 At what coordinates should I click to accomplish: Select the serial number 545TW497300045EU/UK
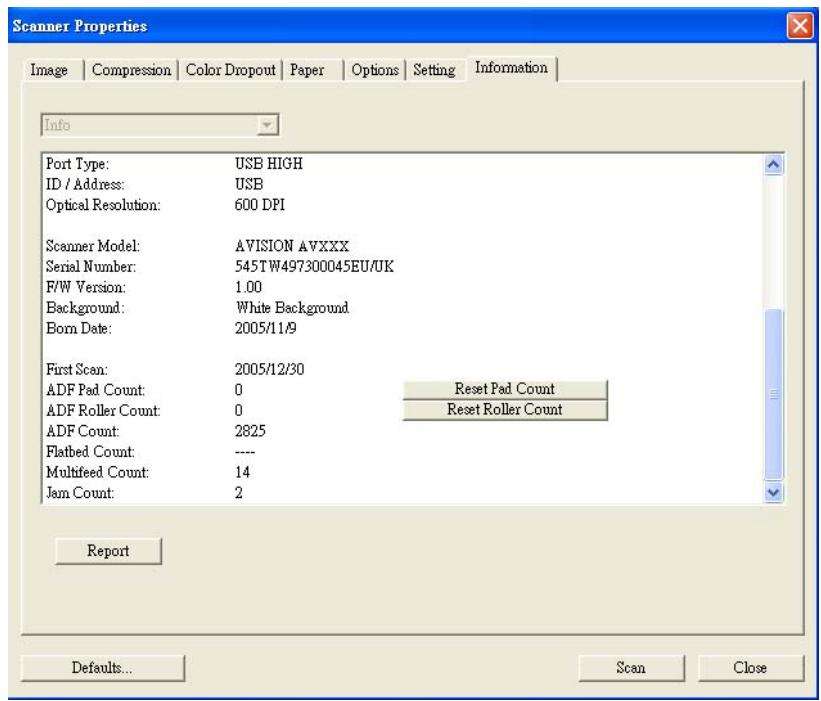click(314, 266)
